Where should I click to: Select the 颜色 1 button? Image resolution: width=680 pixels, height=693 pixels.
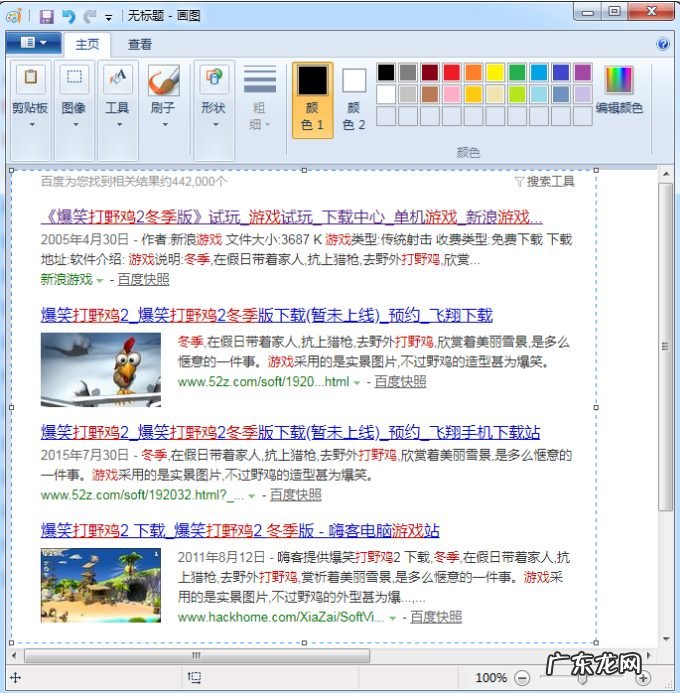pos(312,100)
